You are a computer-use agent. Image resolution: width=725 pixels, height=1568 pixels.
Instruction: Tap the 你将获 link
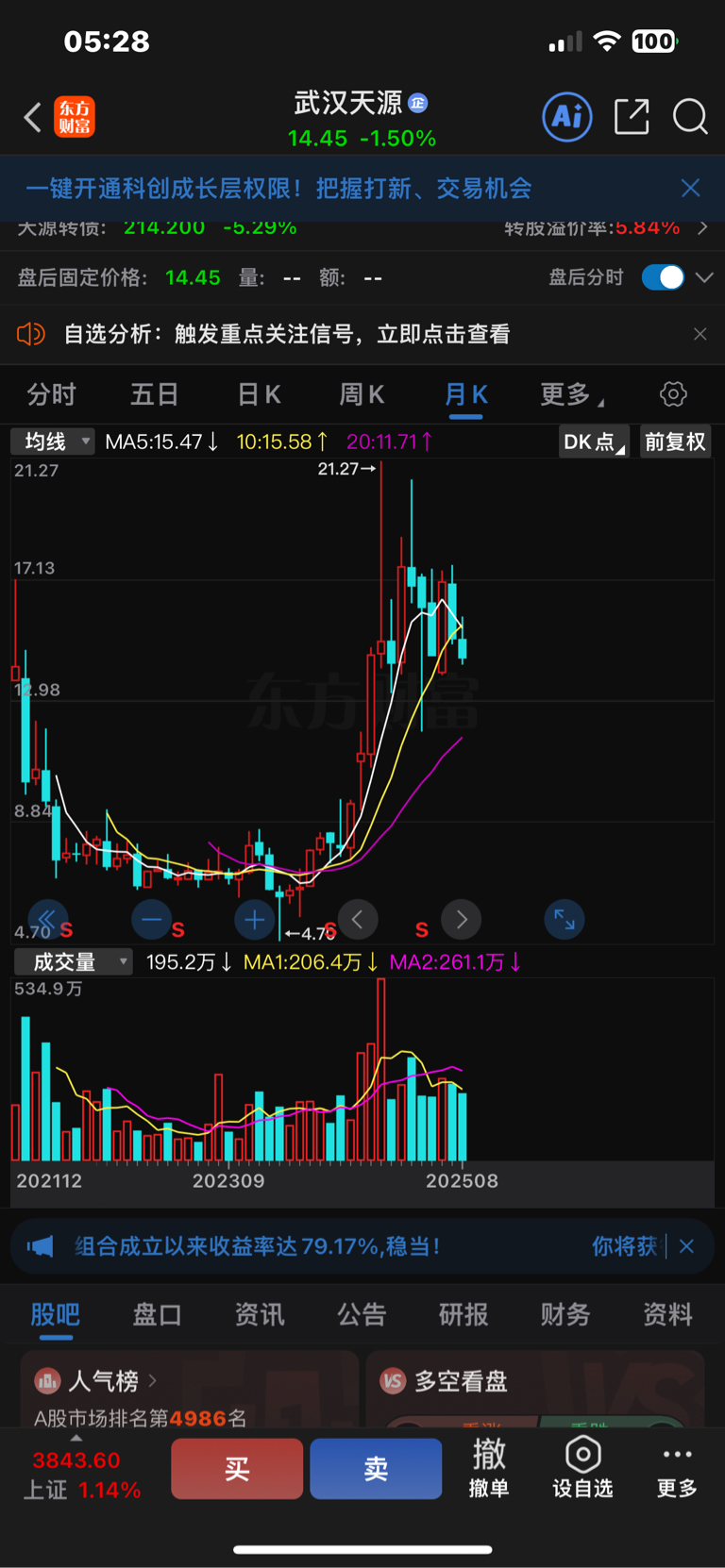[x=624, y=1246]
